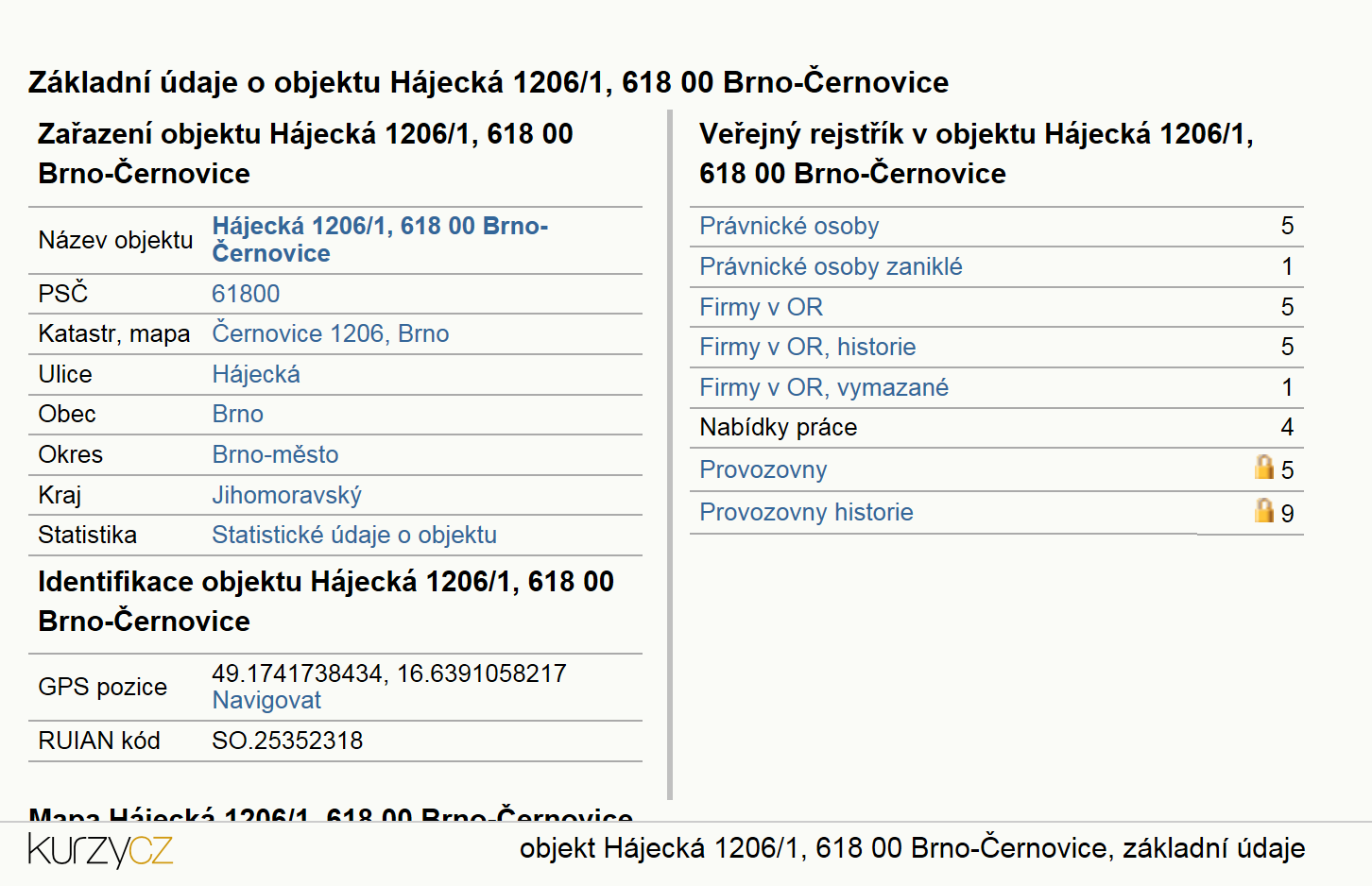Click the lock icon next to Provozovny

pyautogui.click(x=1263, y=467)
